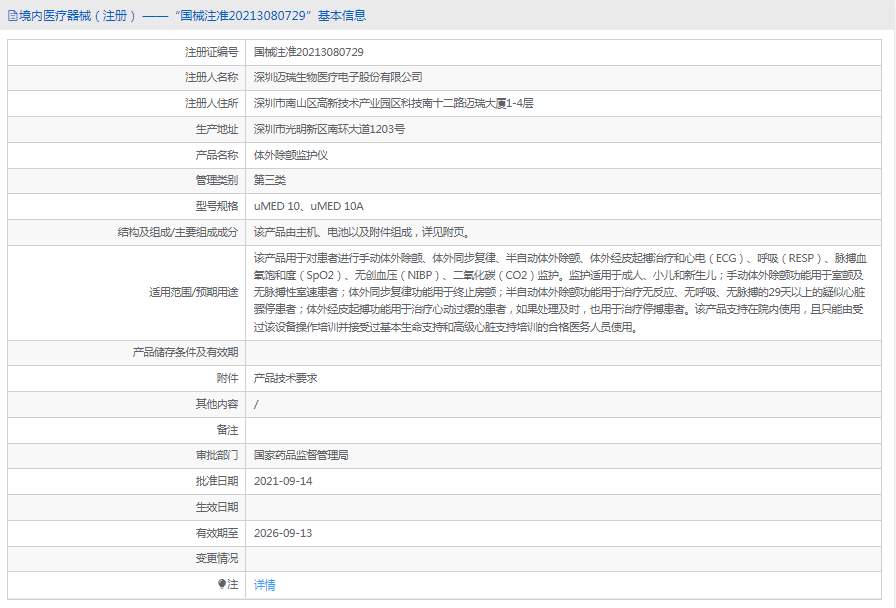Select registration number 国械注准20213080729 value cell
Screen dimensions: 896x608
[x=563, y=52]
